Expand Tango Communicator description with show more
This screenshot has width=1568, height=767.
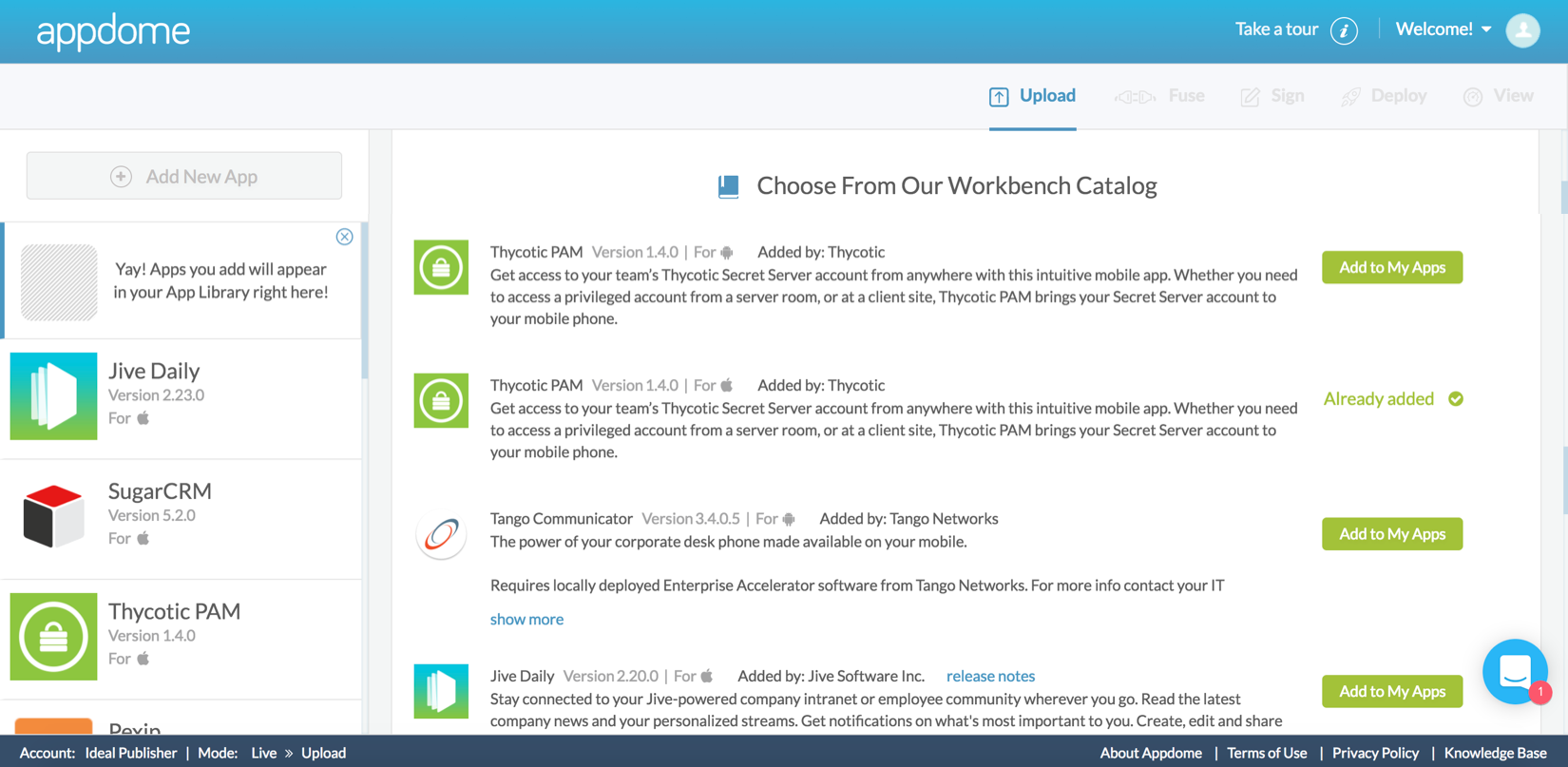coord(526,620)
